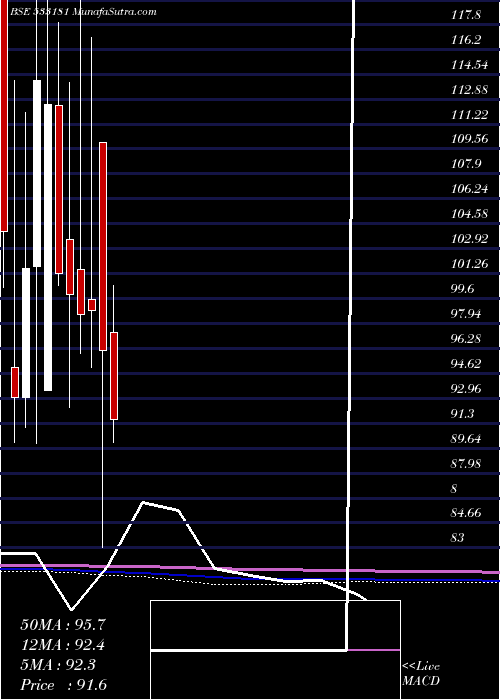This screenshot has height=700, width=500.
Task: Click the 97.94 price axis label
Action: pos(467,314)
